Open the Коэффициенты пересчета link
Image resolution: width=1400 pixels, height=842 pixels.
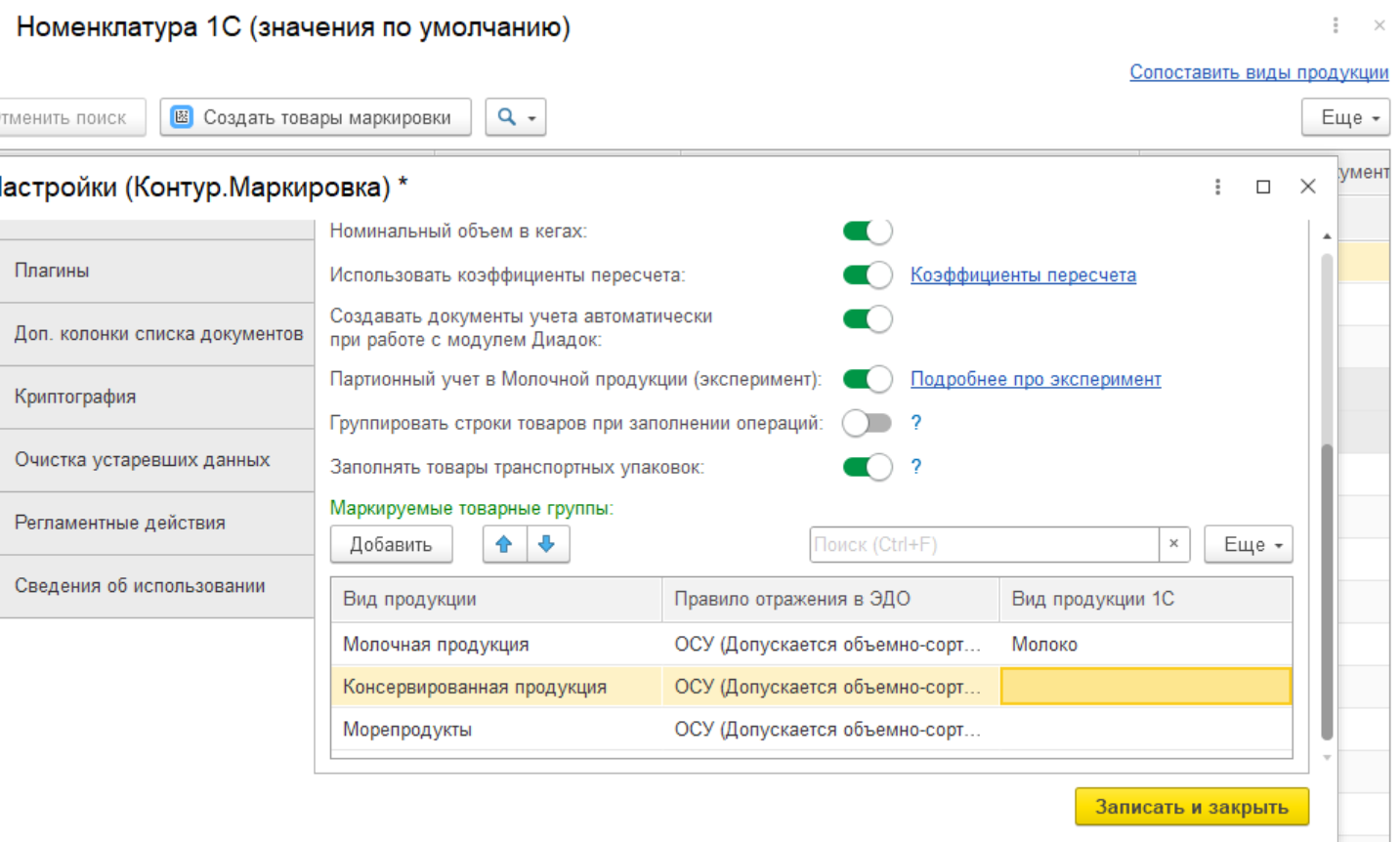(1022, 275)
